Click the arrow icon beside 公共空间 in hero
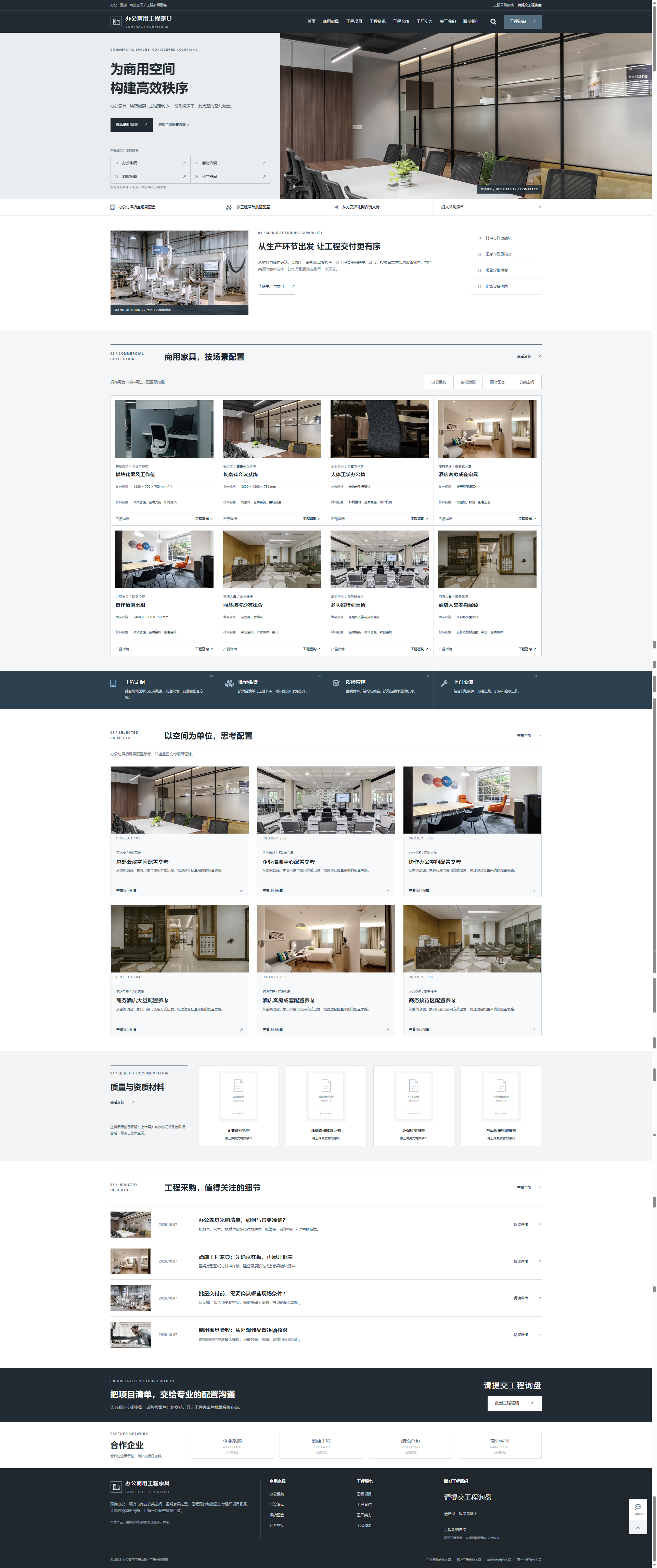 coord(264,177)
